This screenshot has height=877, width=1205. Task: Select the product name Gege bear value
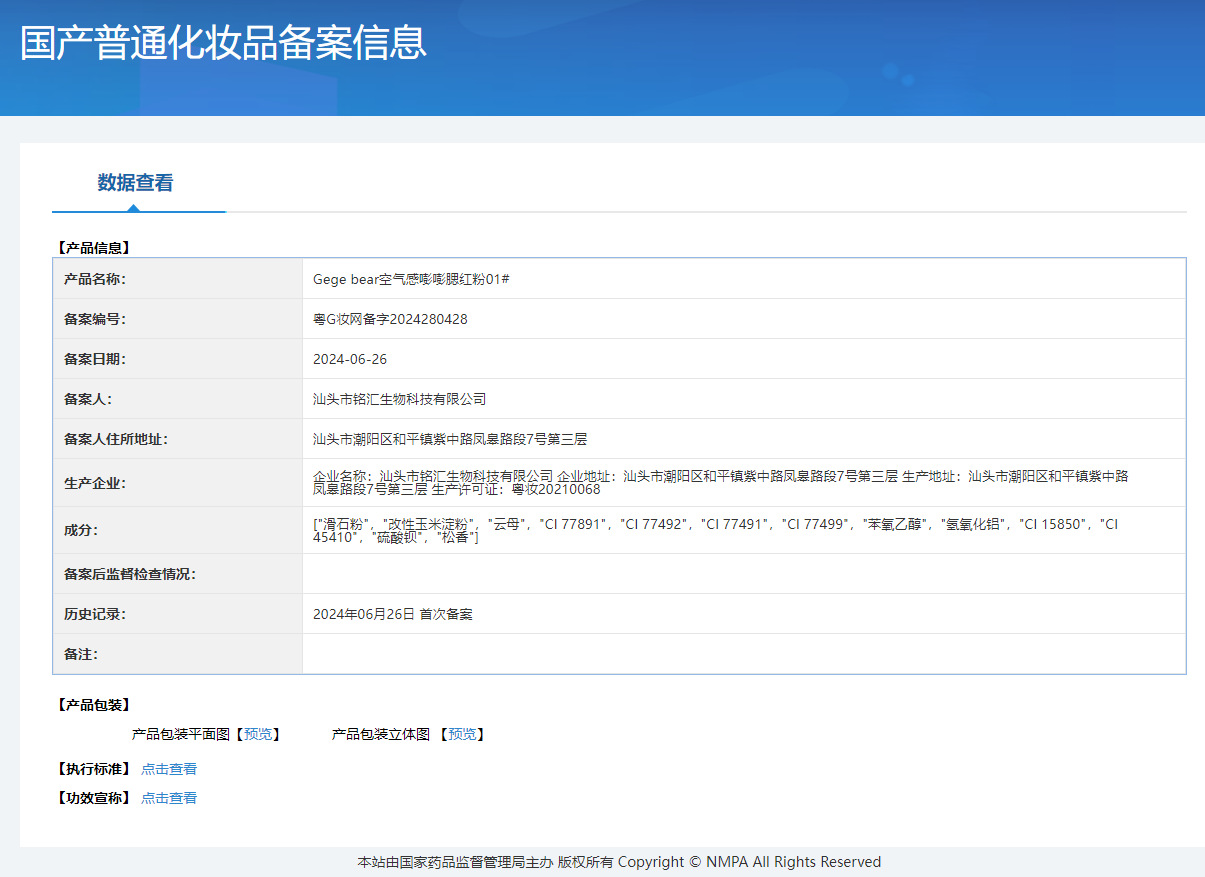tap(411, 279)
